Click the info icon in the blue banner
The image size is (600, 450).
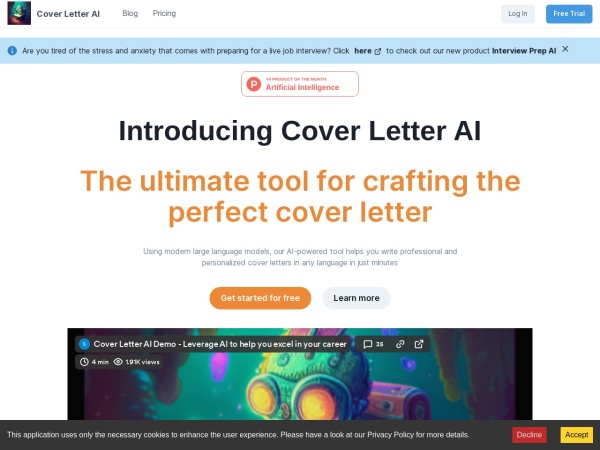12,51
